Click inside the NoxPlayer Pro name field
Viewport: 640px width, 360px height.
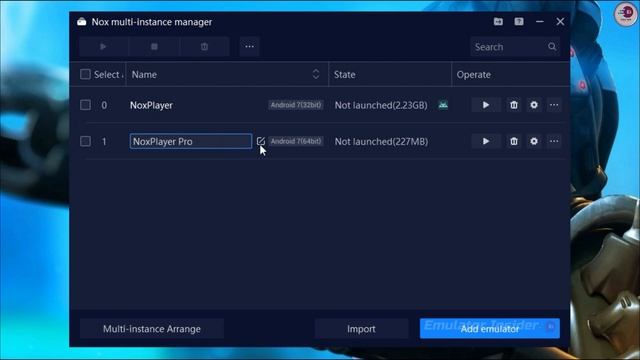tap(191, 141)
